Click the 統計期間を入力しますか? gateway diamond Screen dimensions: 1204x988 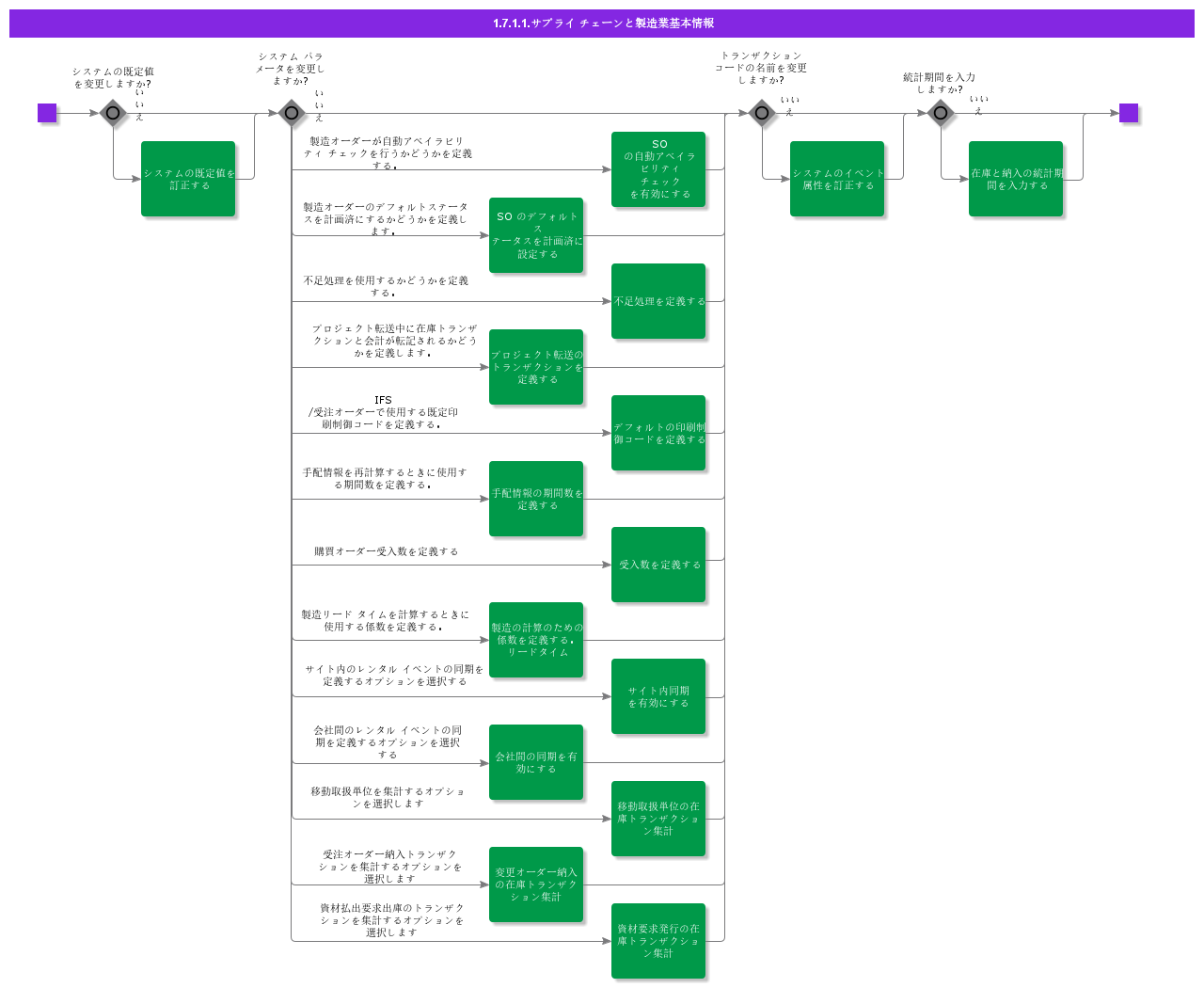(x=941, y=113)
